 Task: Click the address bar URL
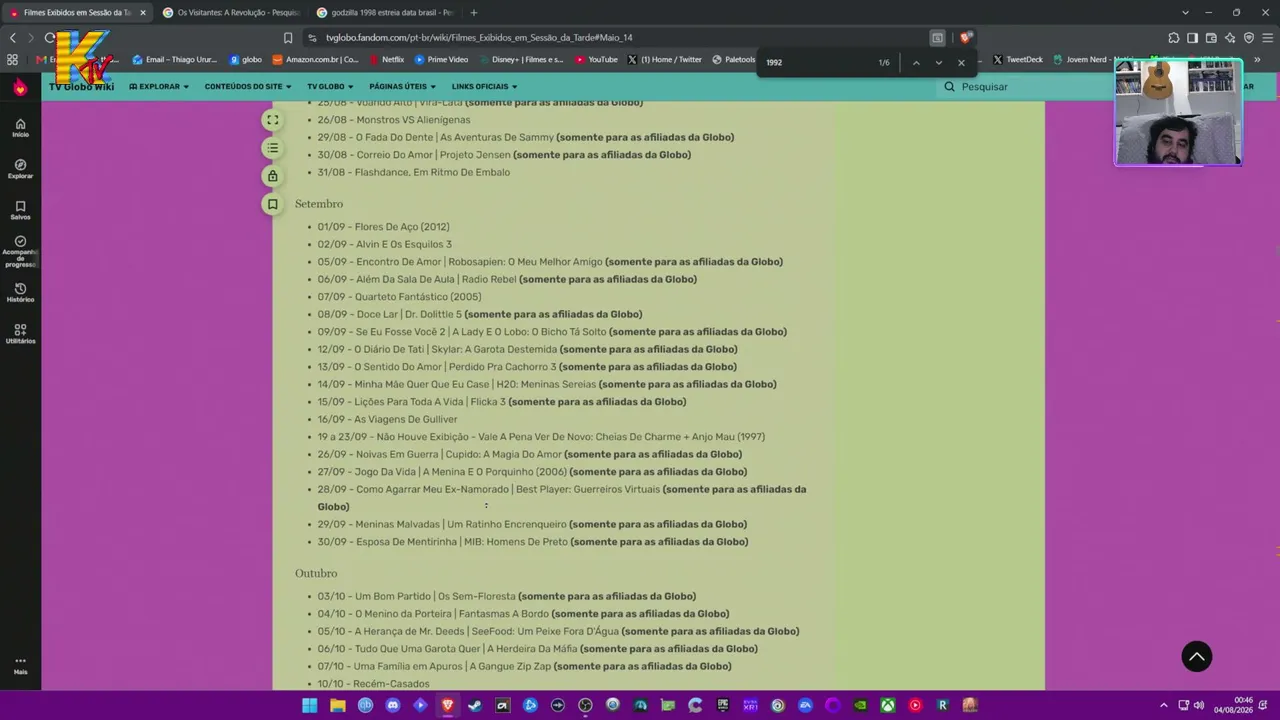[x=479, y=38]
